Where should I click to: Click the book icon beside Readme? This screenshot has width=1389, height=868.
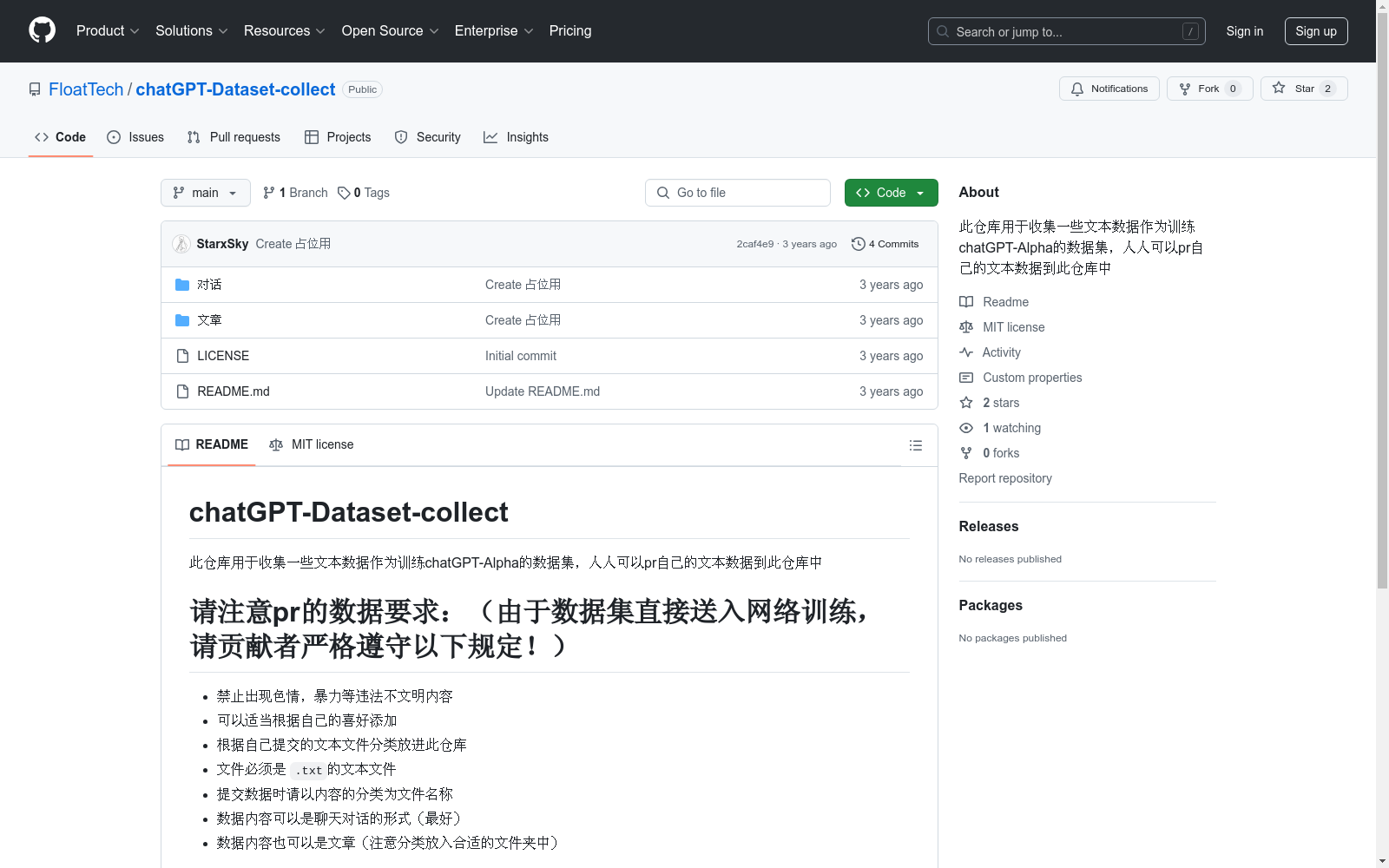pos(966,302)
